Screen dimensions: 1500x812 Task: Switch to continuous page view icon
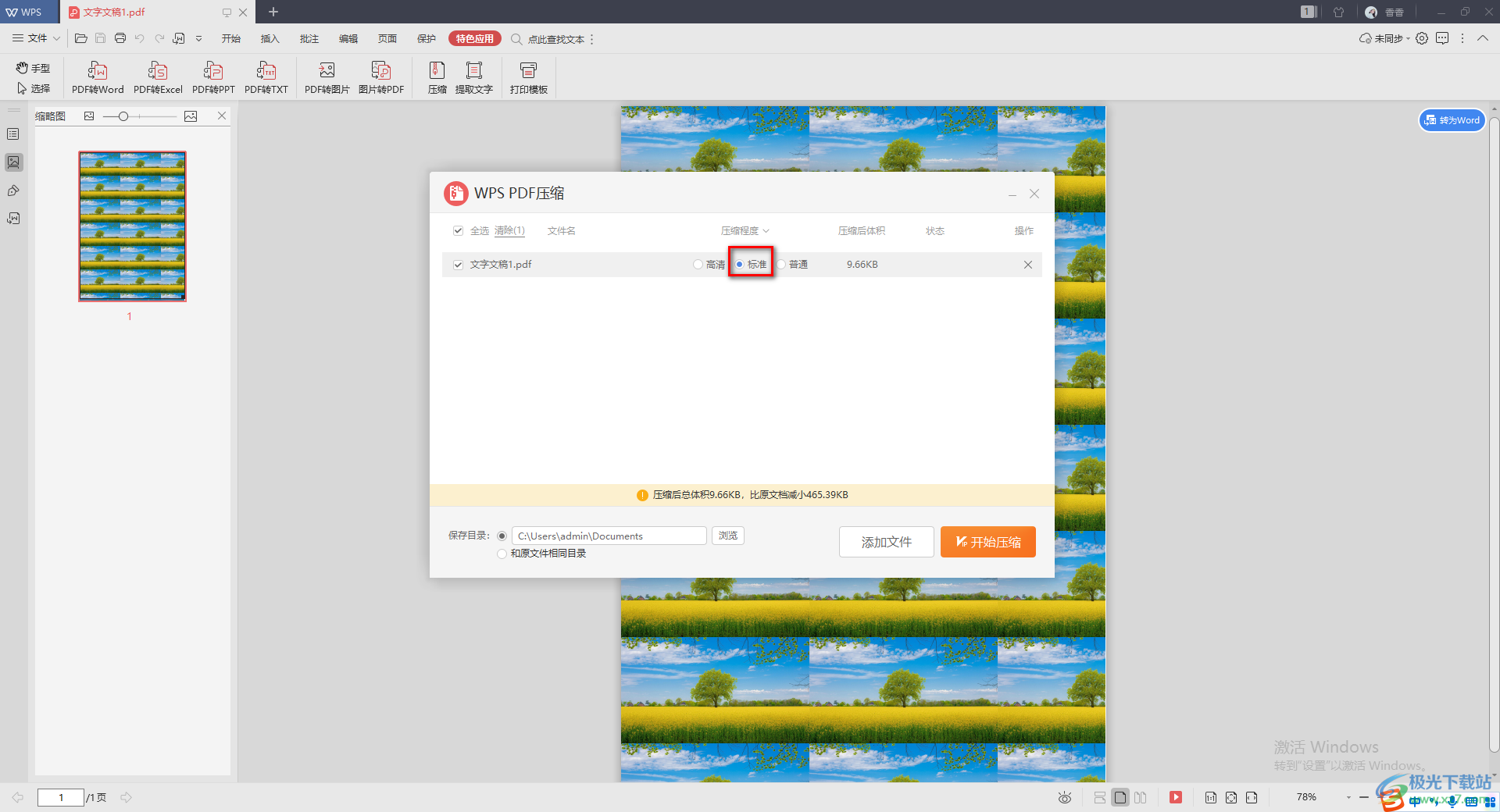1099,797
